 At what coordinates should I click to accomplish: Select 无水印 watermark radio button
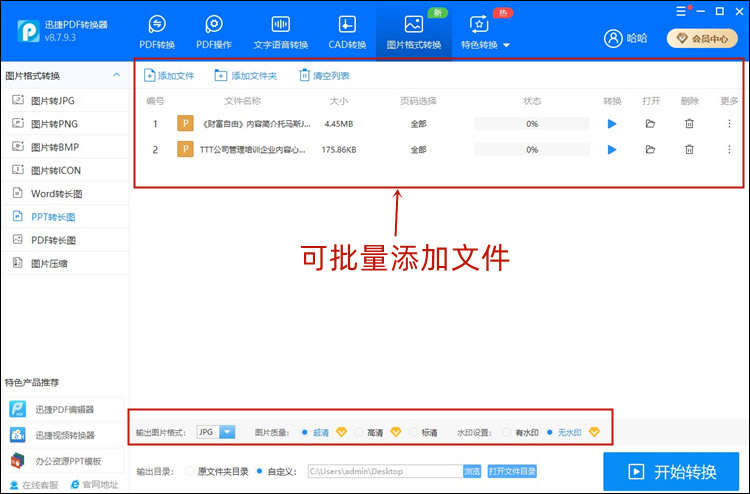pyautogui.click(x=550, y=432)
